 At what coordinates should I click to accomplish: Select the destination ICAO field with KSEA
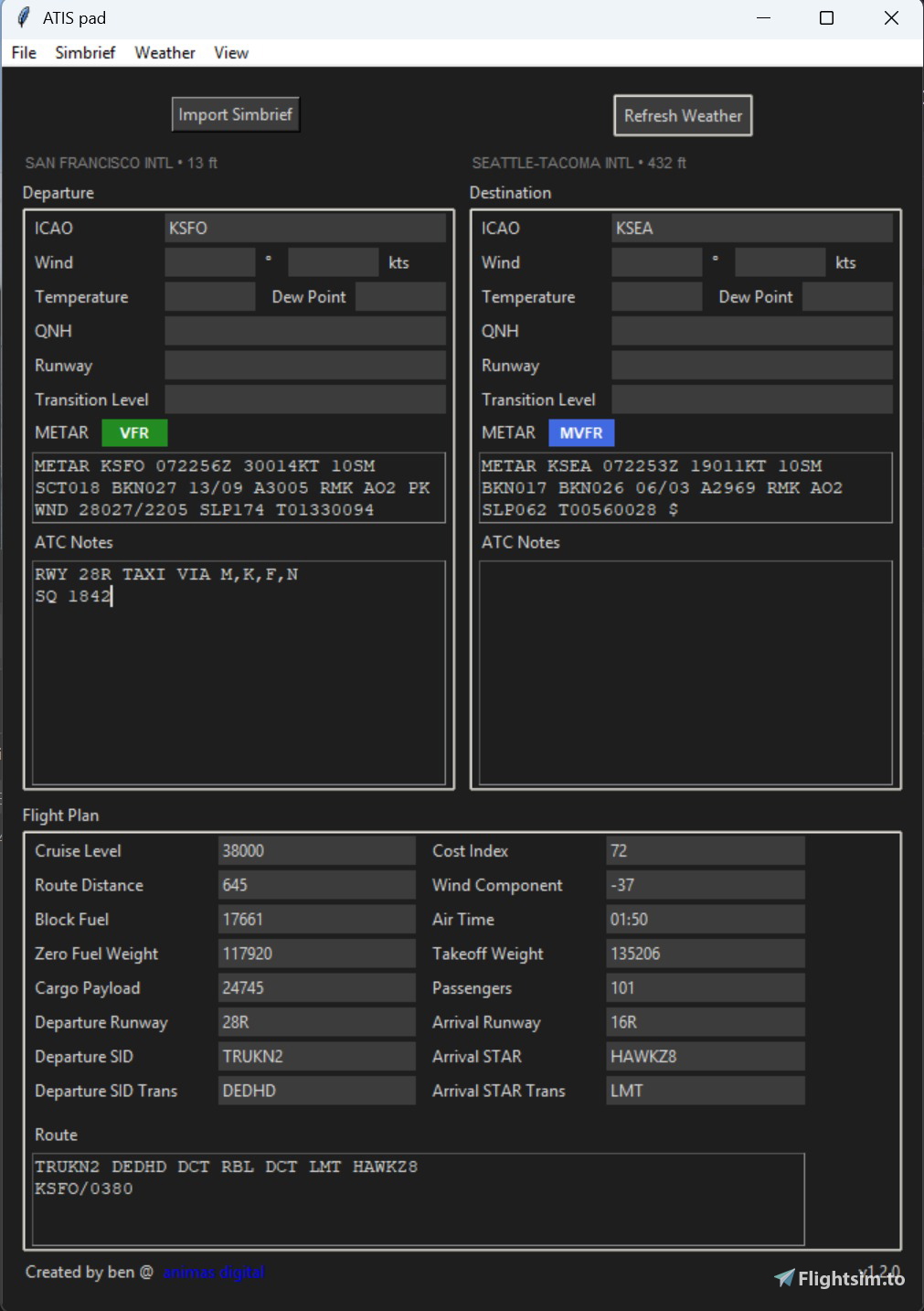pyautogui.click(x=752, y=228)
